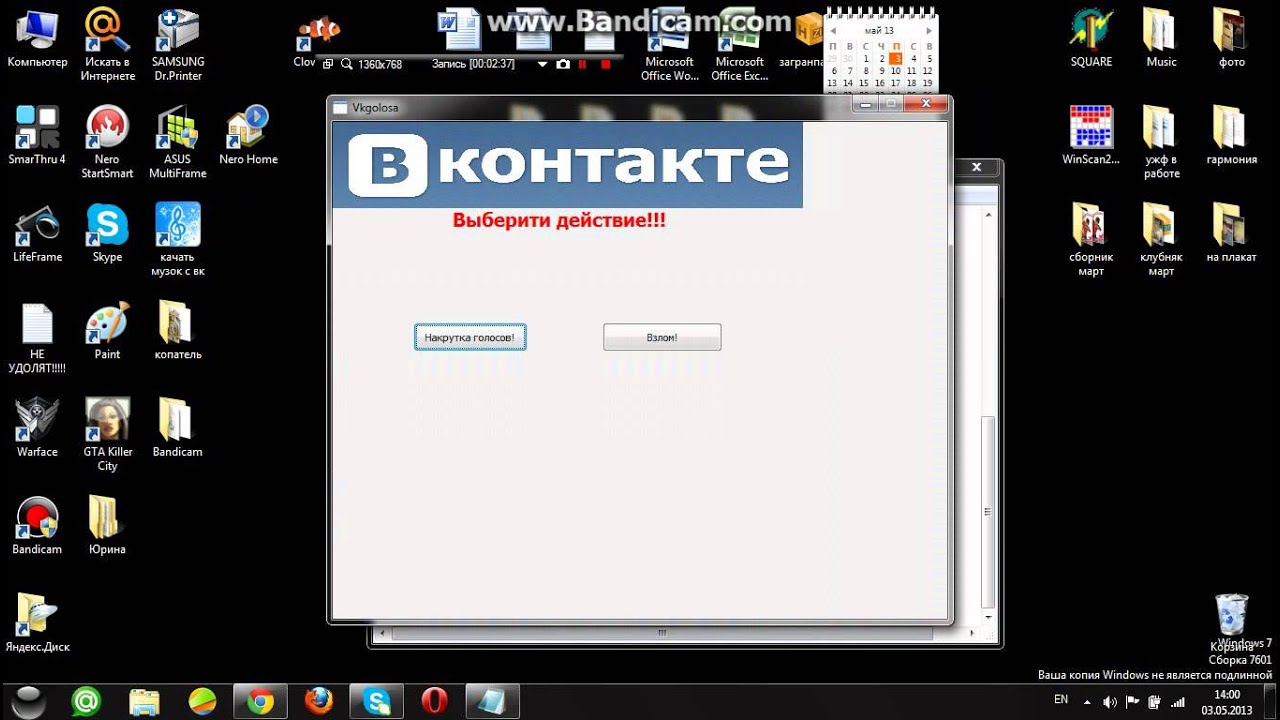Open на плакат folder

tap(1232, 234)
